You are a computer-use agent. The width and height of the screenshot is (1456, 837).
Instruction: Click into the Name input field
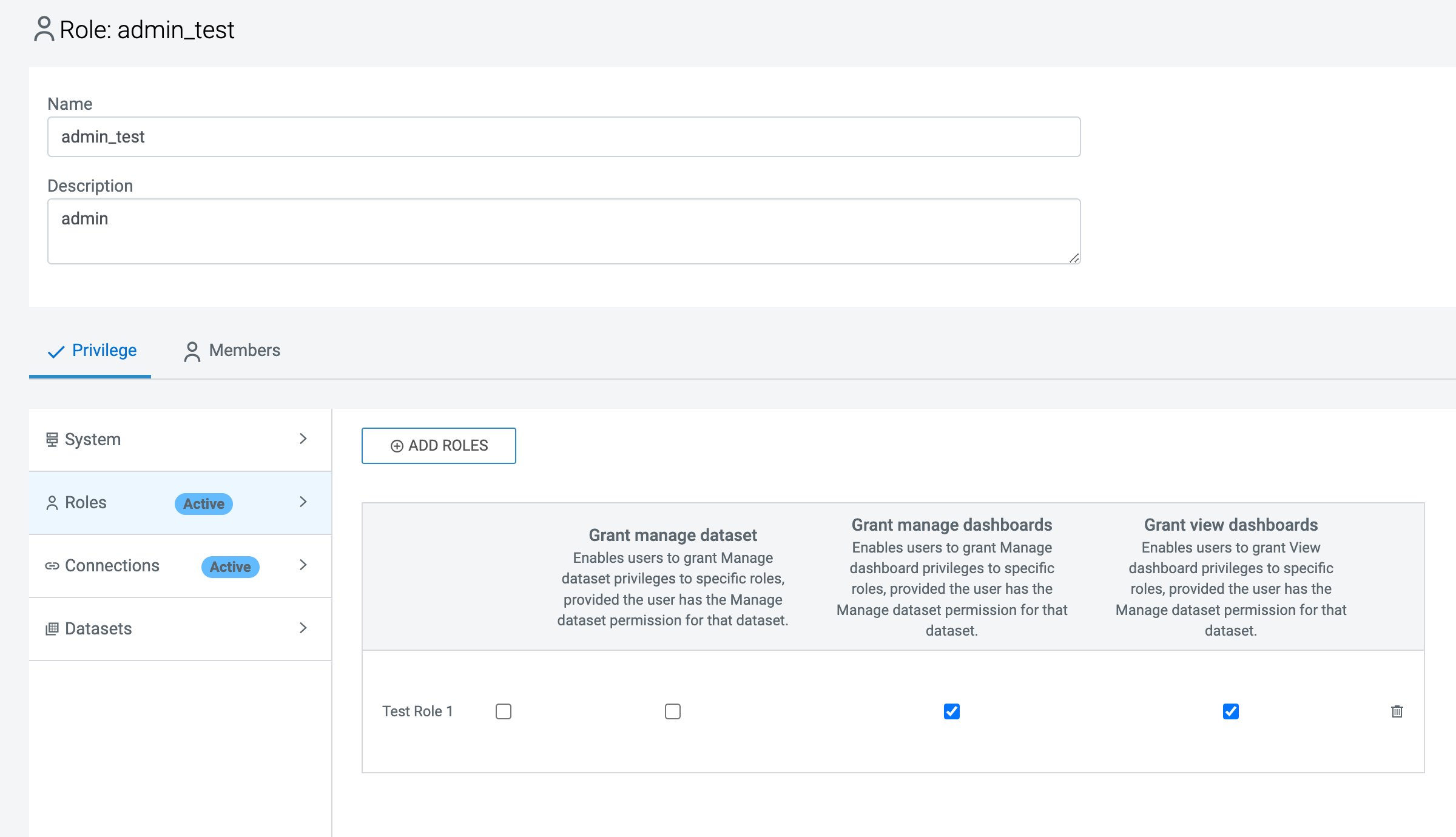point(564,137)
